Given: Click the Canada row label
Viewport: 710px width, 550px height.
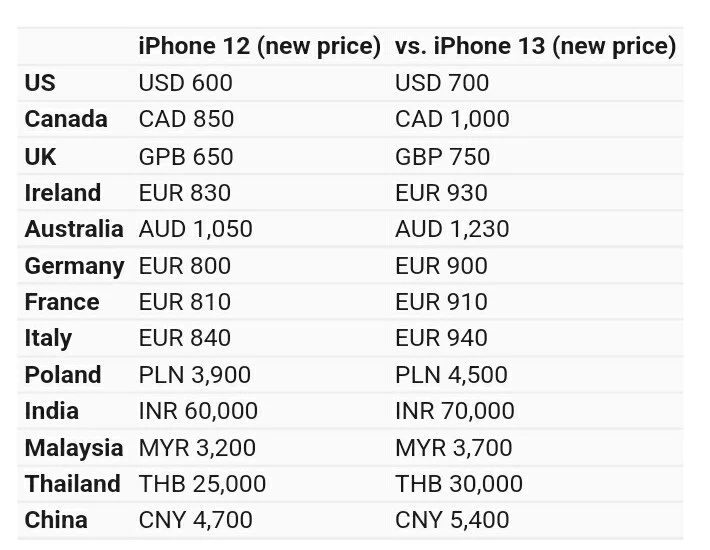Looking at the screenshot, I should tap(66, 119).
